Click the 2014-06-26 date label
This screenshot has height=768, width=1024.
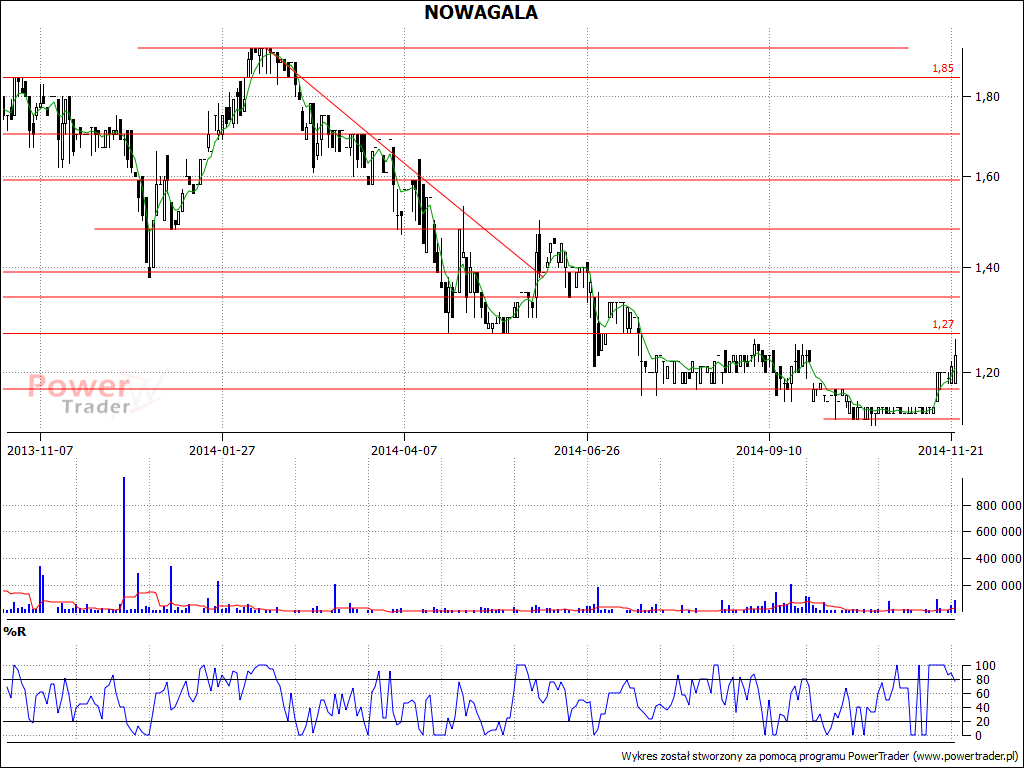[586, 451]
